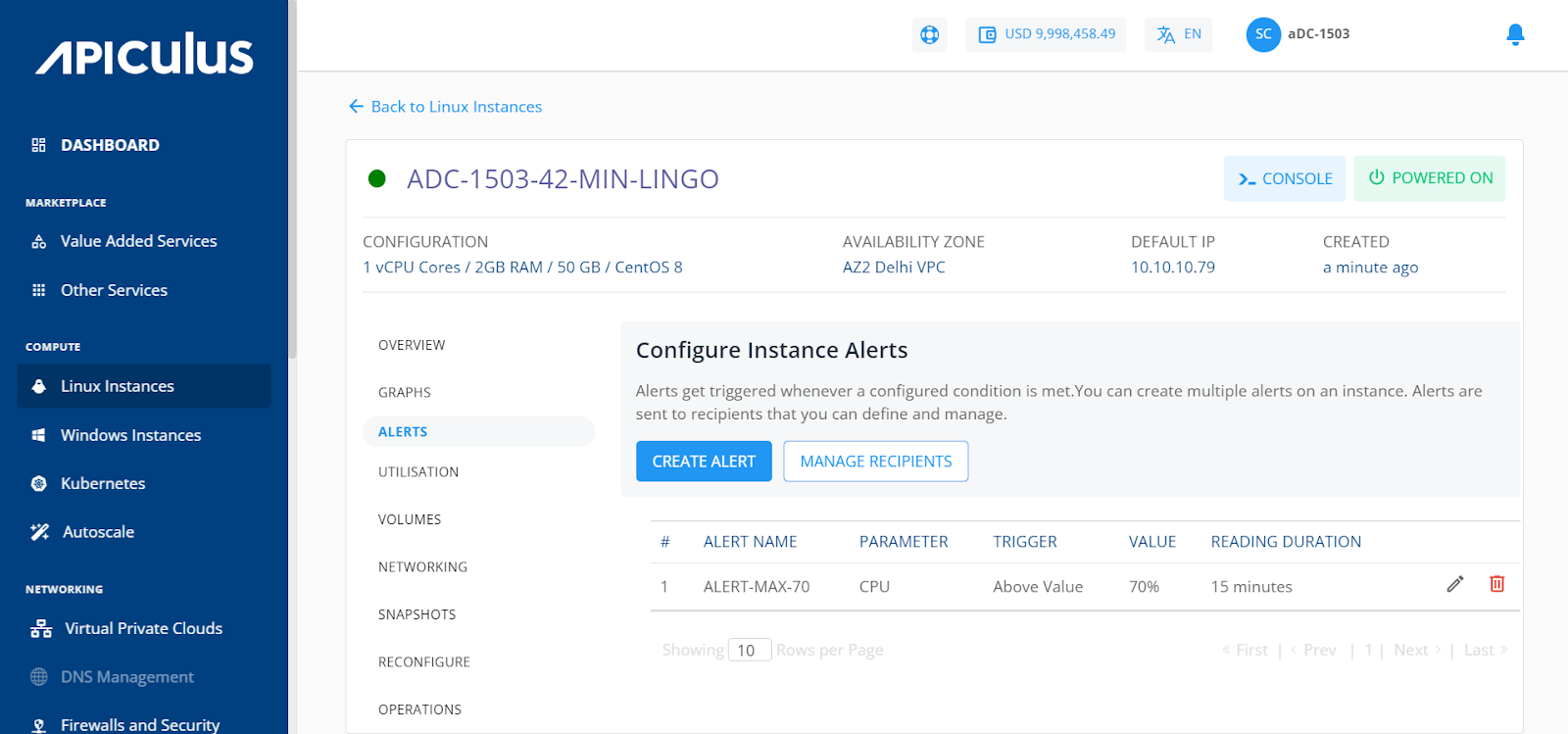The image size is (1568, 734).
Task: Click the green instance status dot
Action: 376,178
